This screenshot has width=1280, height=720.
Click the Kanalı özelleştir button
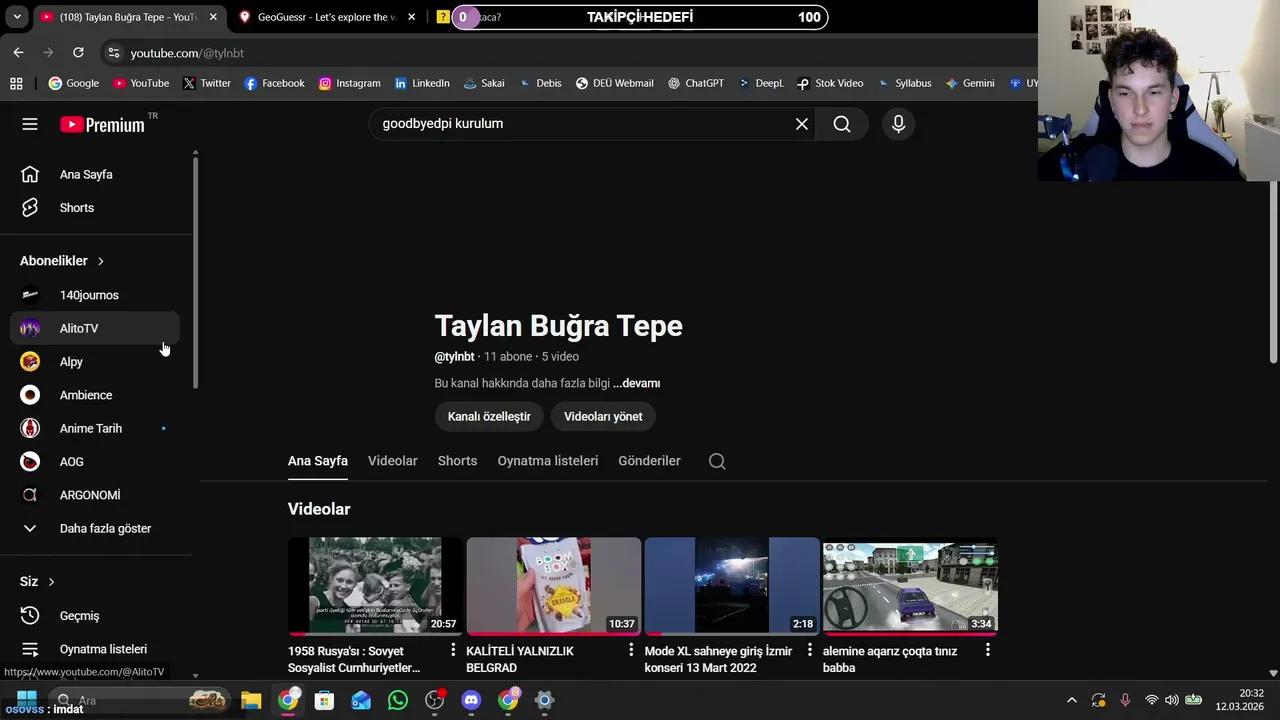point(489,416)
